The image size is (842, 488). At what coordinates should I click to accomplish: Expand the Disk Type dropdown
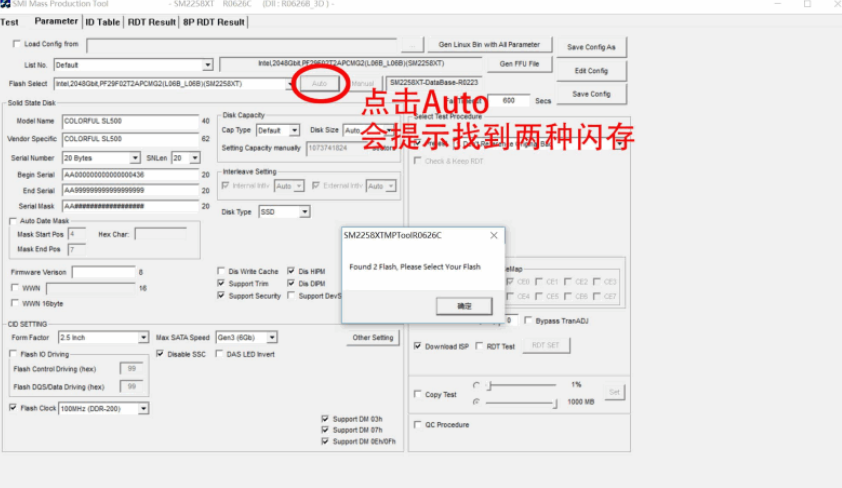point(304,212)
